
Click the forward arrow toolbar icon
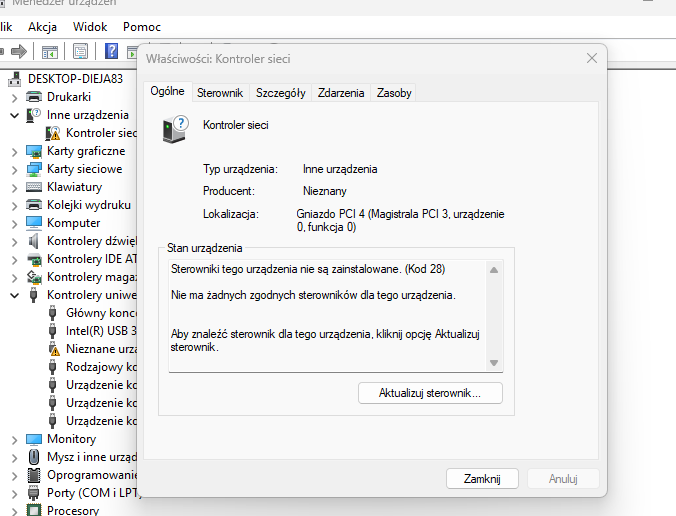[x=19, y=52]
